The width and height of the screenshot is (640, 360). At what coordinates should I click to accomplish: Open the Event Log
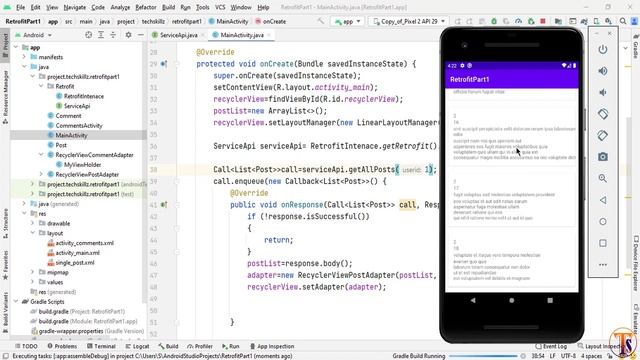551,346
